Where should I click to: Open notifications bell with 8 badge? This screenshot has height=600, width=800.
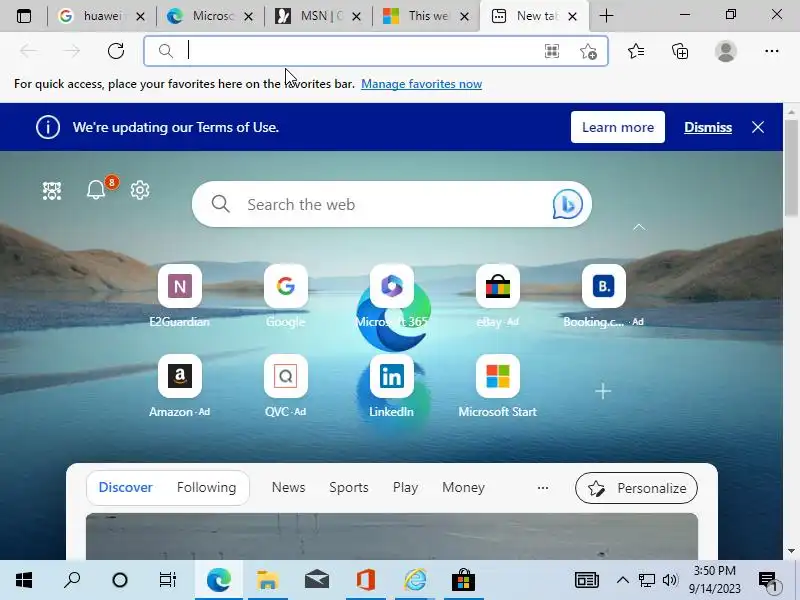click(96, 189)
